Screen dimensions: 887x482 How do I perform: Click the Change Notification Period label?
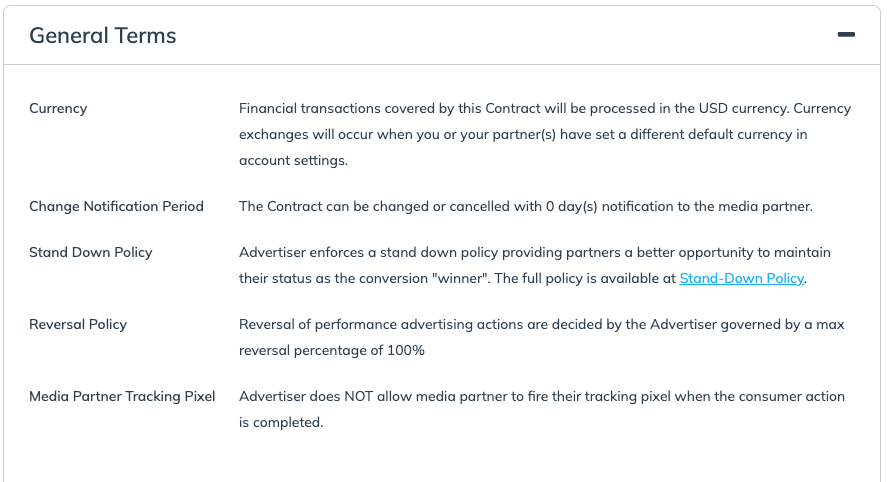116,206
